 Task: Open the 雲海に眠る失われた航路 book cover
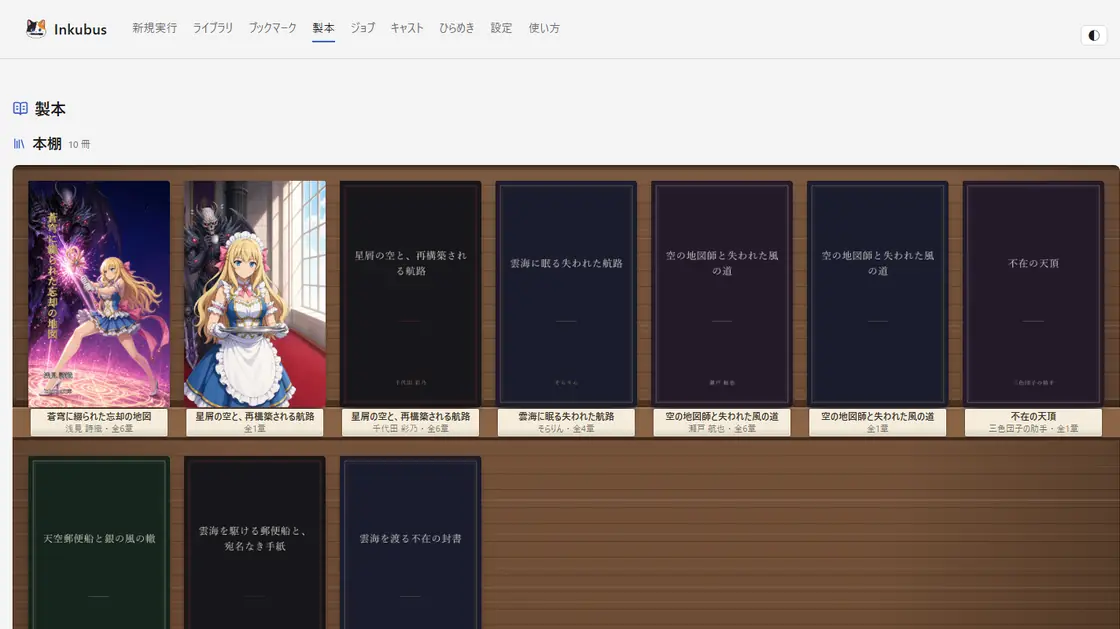click(x=566, y=293)
